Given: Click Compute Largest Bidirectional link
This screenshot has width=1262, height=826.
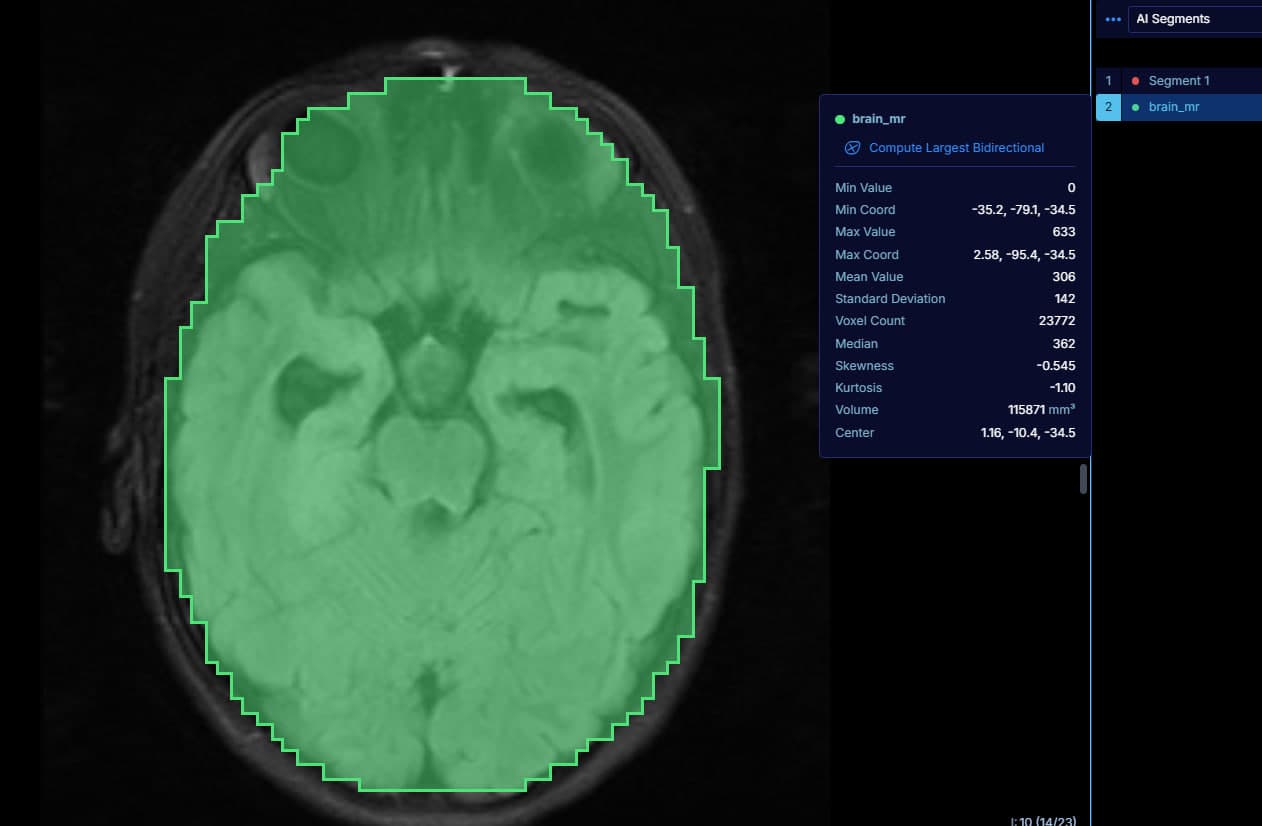Looking at the screenshot, I should click(956, 148).
